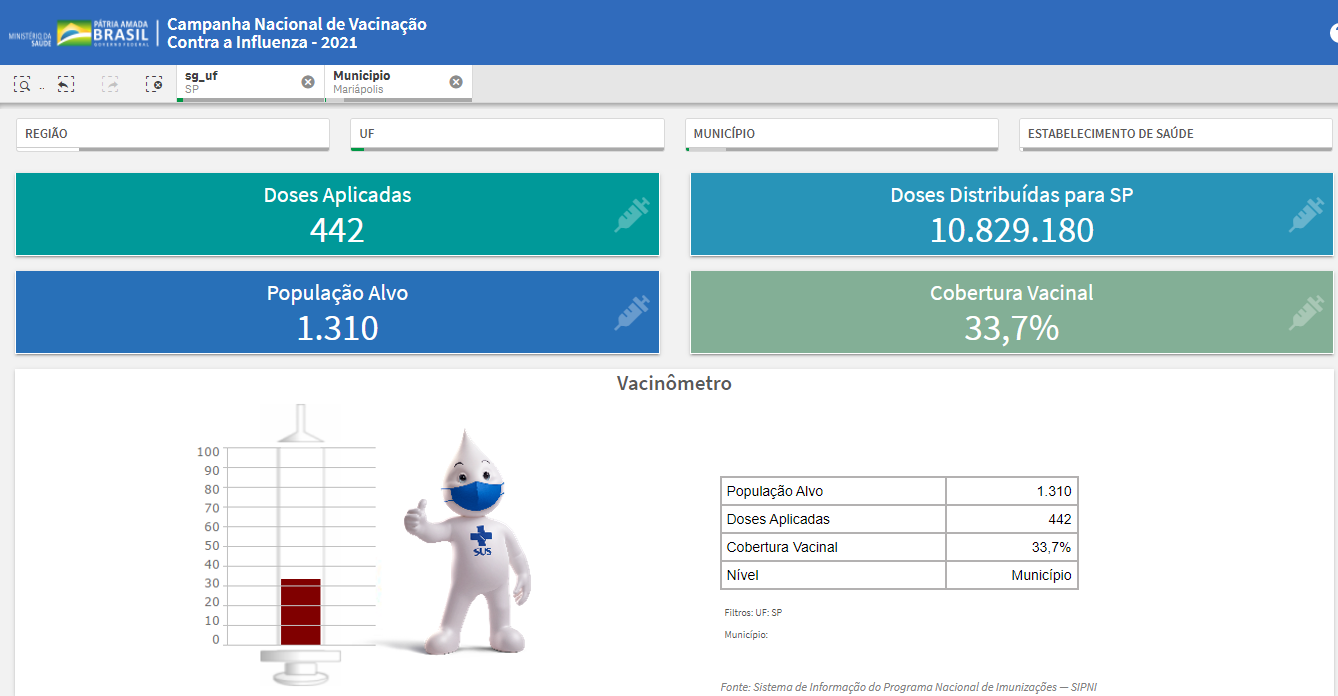Click the syringe icon on População Alvo

coord(632,313)
